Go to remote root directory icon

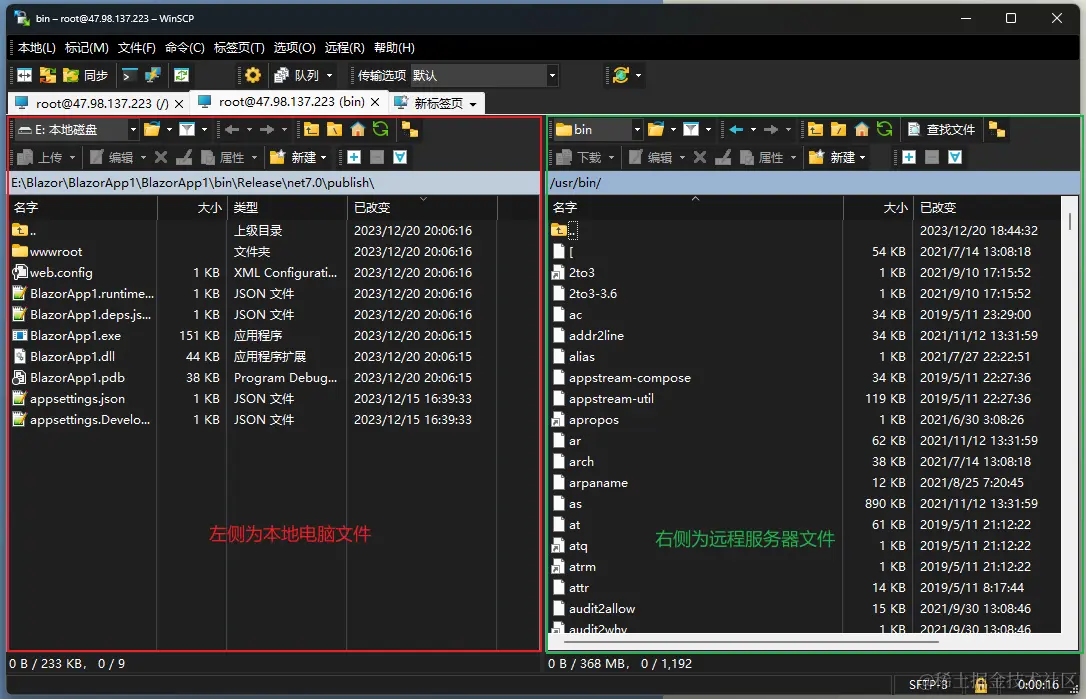(x=838, y=130)
